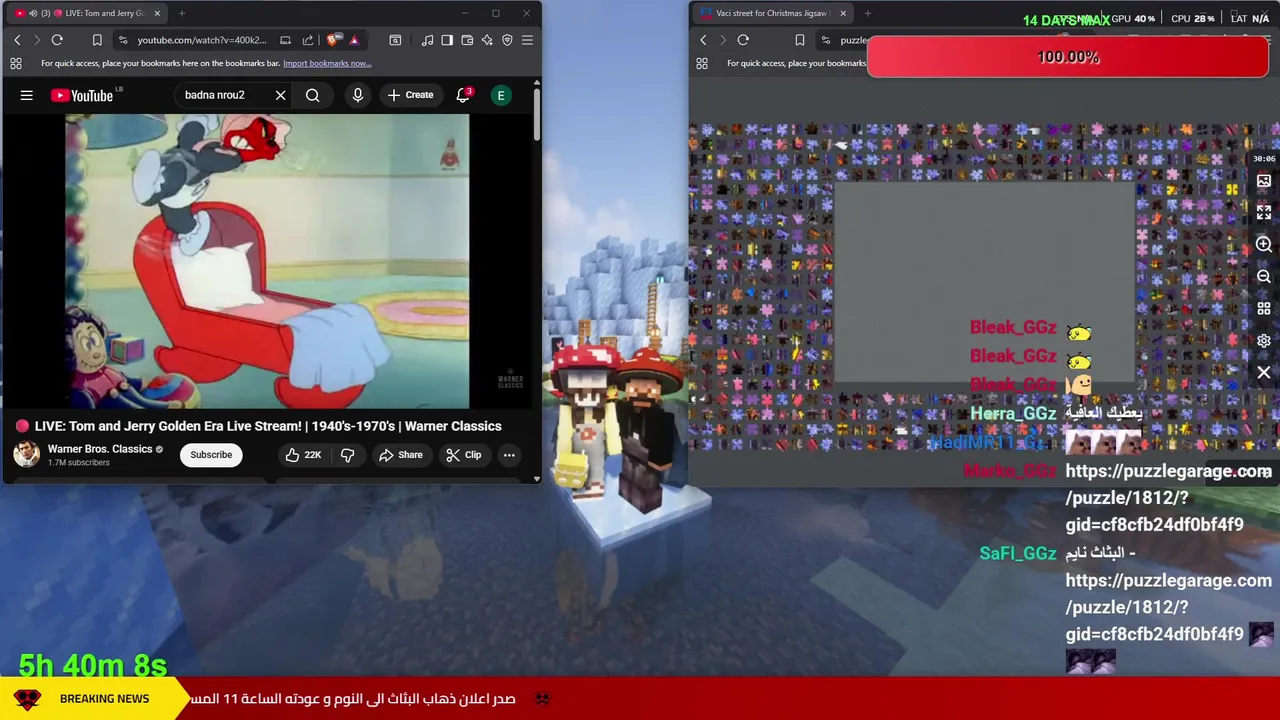Viewport: 1280px width, 720px height.
Task: Zoom in on the jigsaw puzzle
Action: (1264, 245)
